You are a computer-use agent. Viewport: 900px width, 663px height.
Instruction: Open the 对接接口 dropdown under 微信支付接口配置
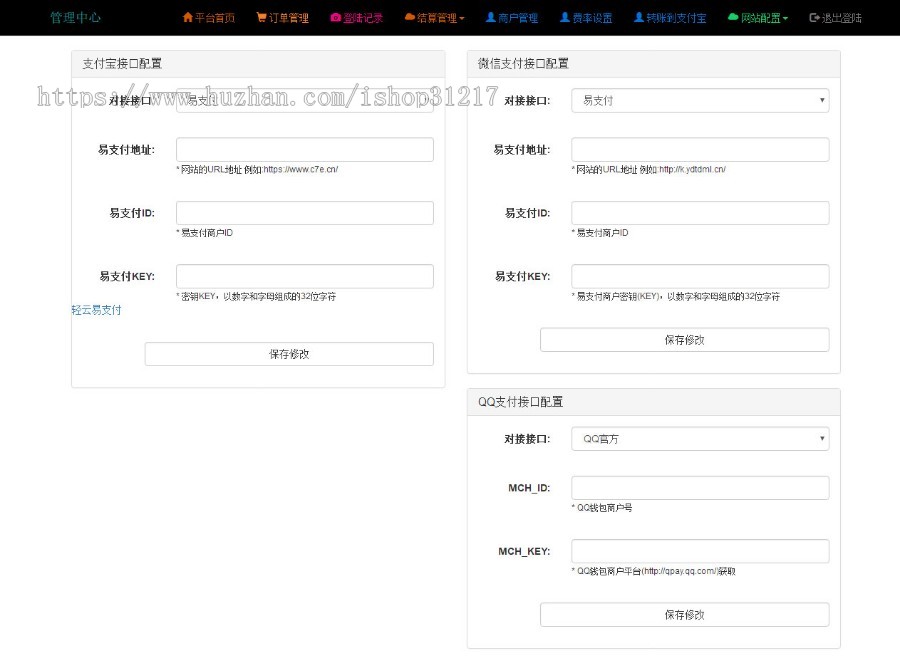pyautogui.click(x=698, y=100)
